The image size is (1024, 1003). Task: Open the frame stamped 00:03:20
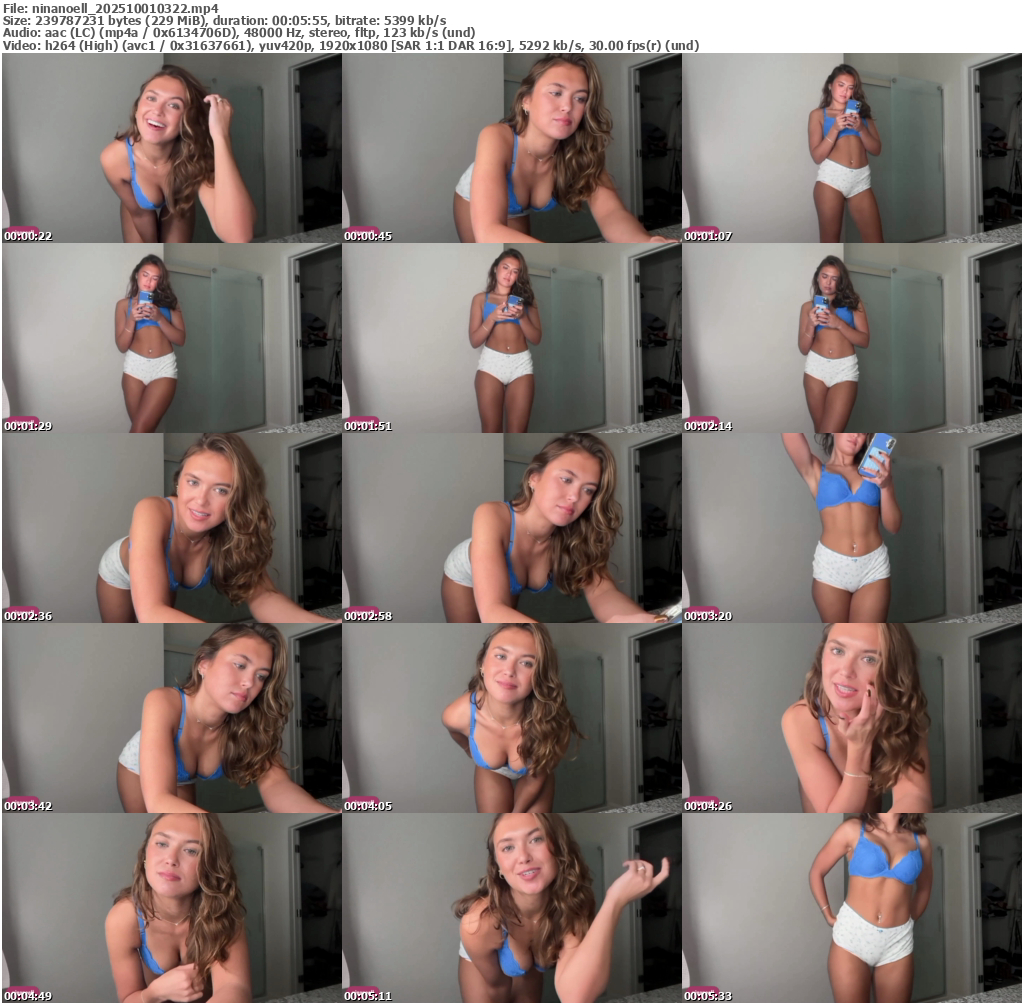point(852,528)
